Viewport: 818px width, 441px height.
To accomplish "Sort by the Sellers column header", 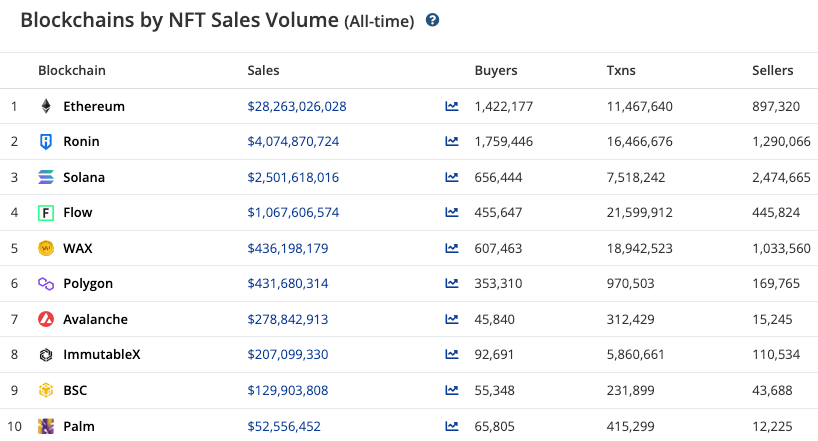I will (772, 71).
